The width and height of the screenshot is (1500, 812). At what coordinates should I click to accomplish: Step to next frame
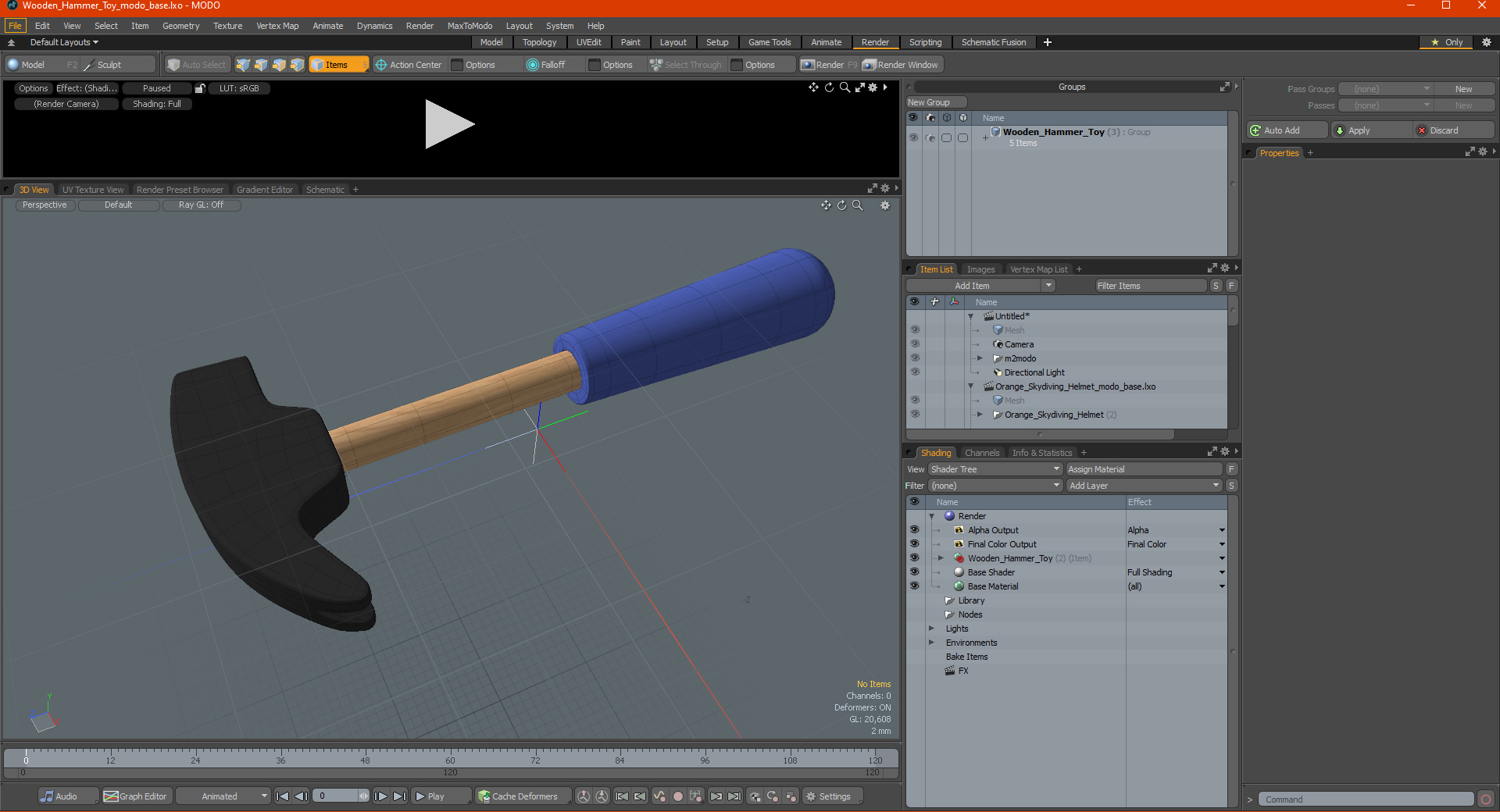coord(380,796)
